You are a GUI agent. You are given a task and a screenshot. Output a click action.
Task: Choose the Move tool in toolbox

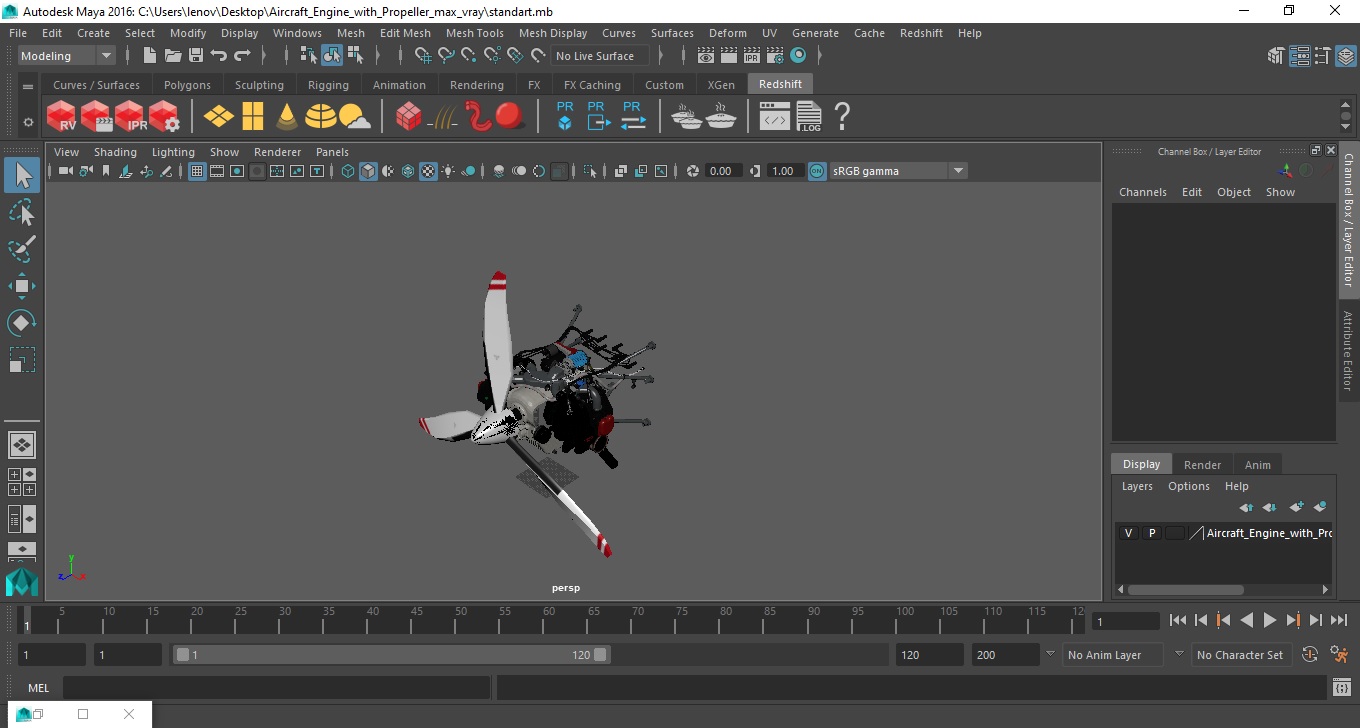tap(22, 286)
